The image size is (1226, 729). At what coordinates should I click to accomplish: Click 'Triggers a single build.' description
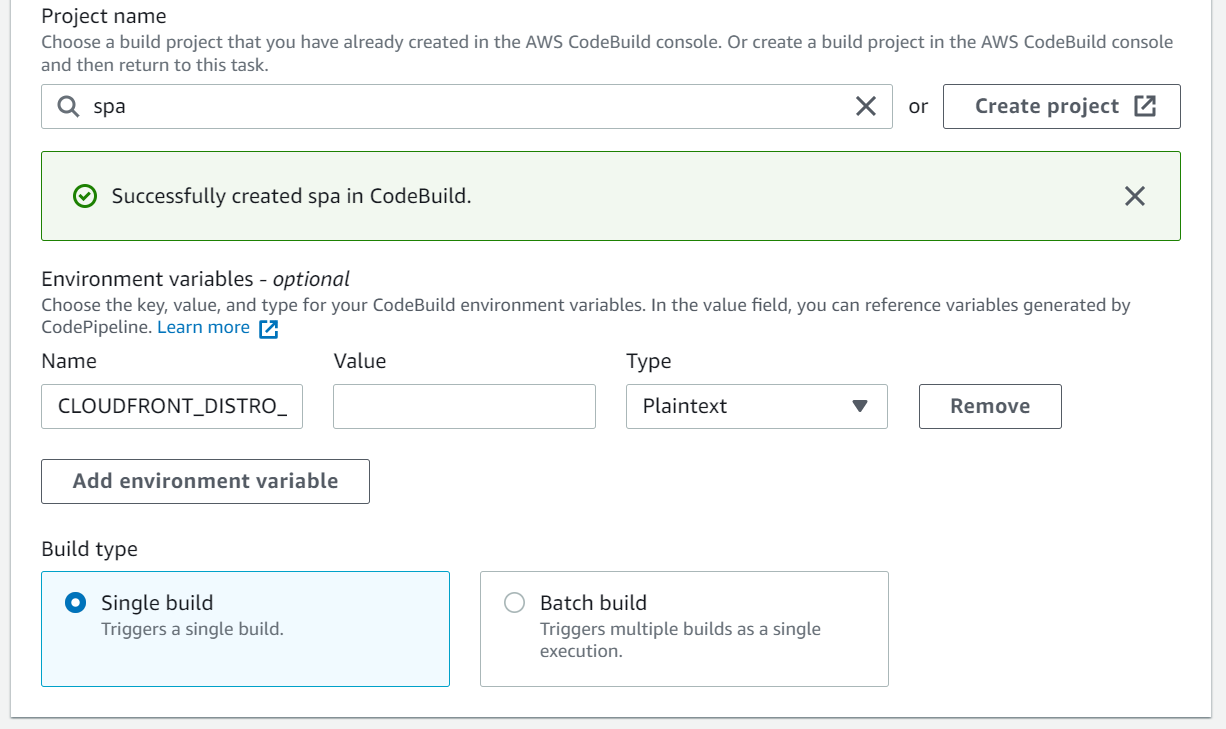[192, 630]
